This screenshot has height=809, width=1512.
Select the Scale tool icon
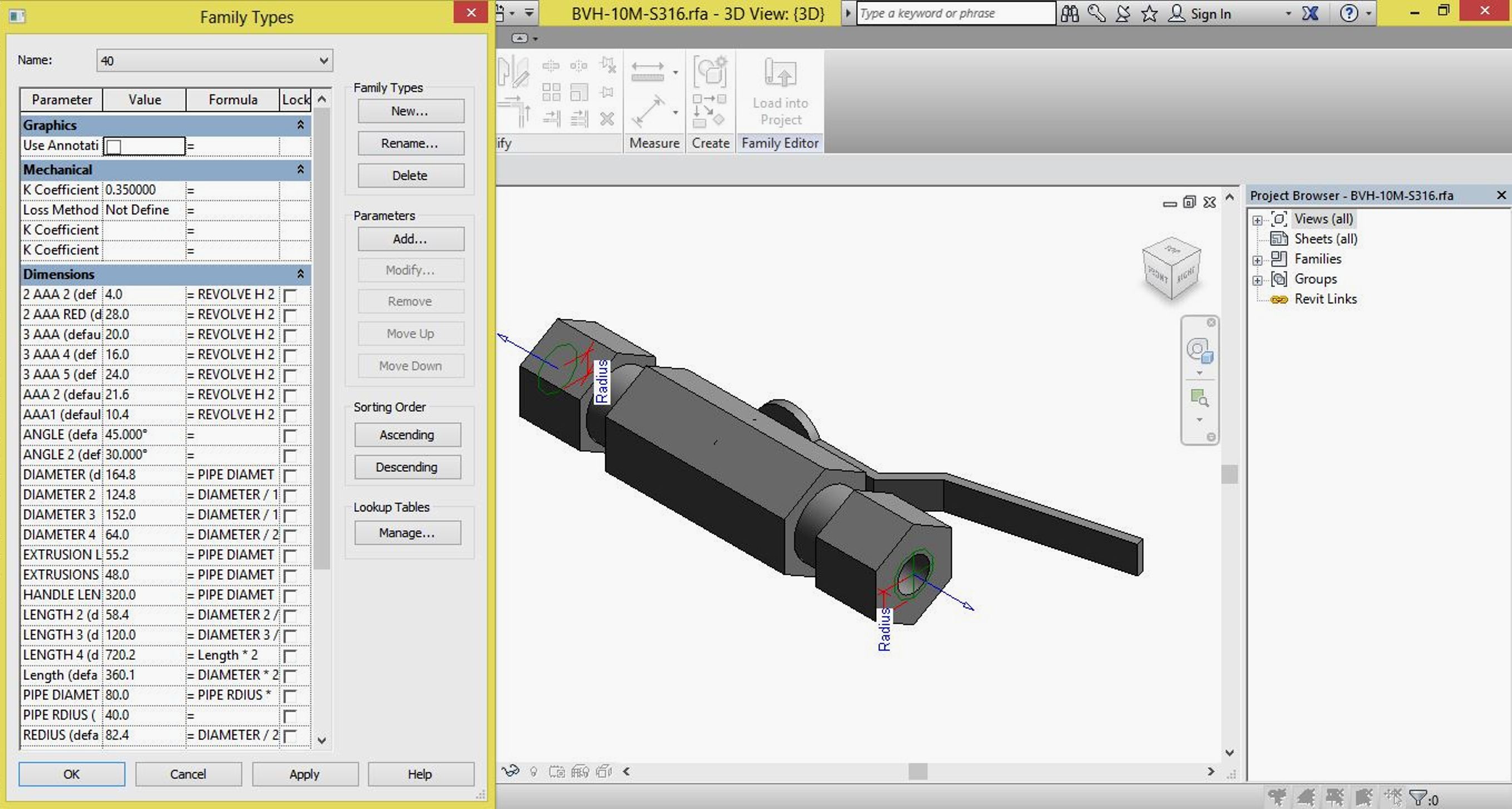tap(579, 92)
